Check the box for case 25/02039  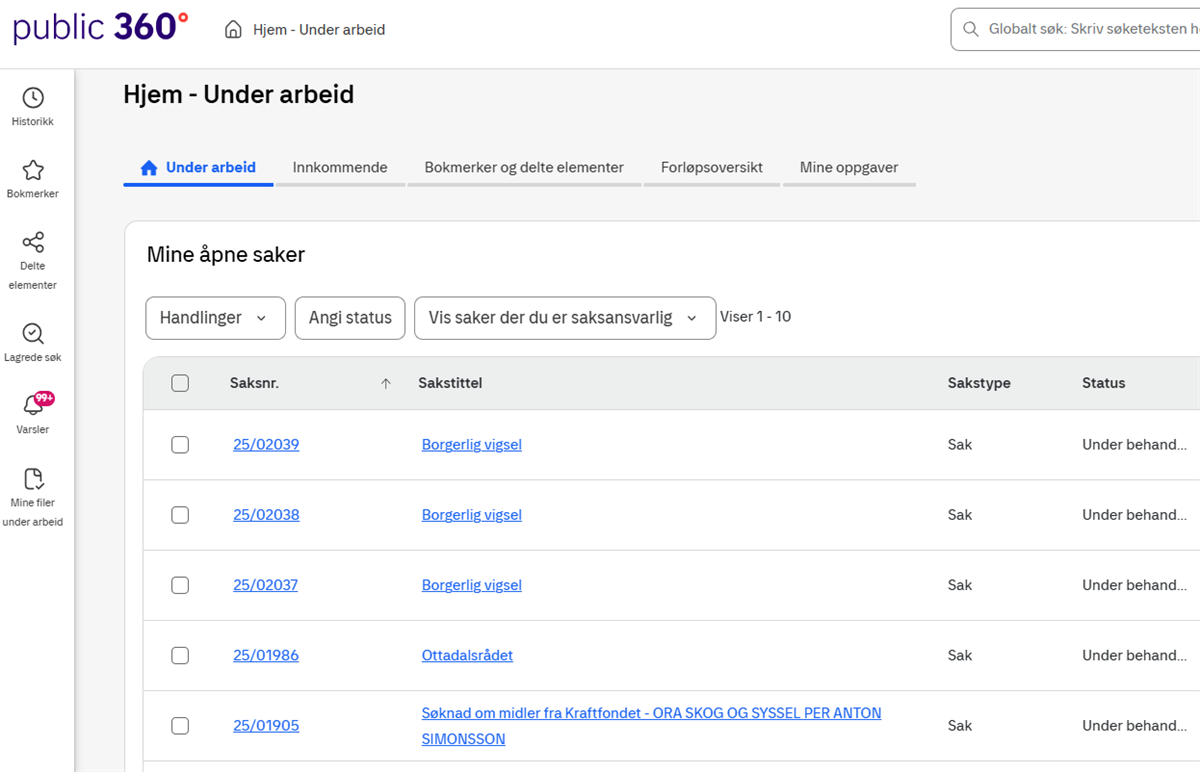180,445
